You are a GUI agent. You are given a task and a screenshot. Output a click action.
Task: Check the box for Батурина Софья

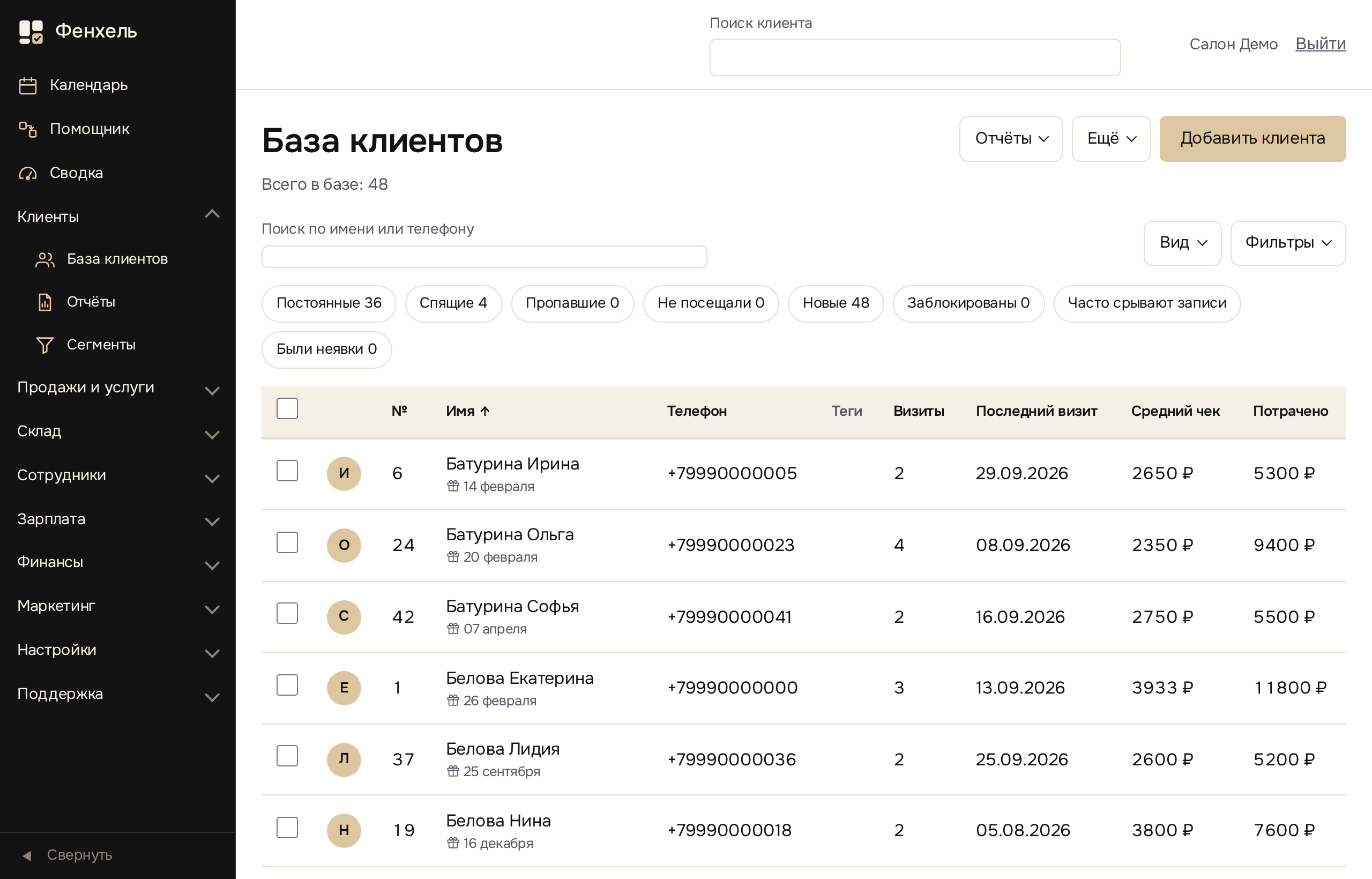click(287, 614)
